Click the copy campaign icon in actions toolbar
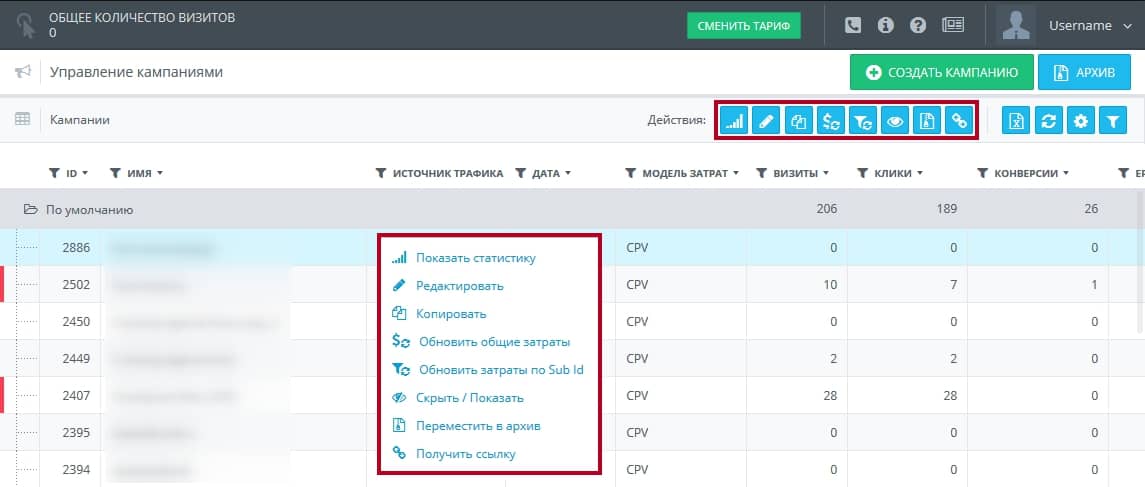Image resolution: width=1145 pixels, height=487 pixels. point(798,120)
